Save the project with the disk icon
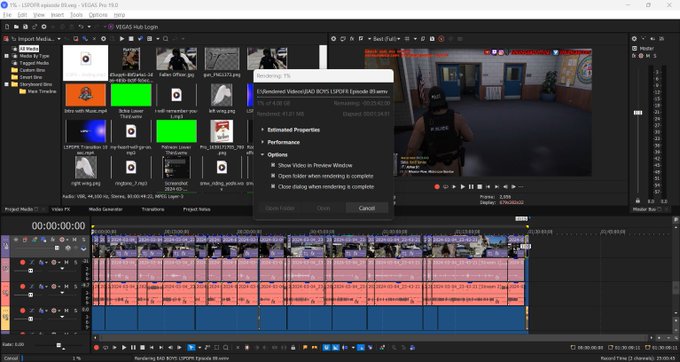Viewport: 680px width, 362px height. tap(25, 27)
